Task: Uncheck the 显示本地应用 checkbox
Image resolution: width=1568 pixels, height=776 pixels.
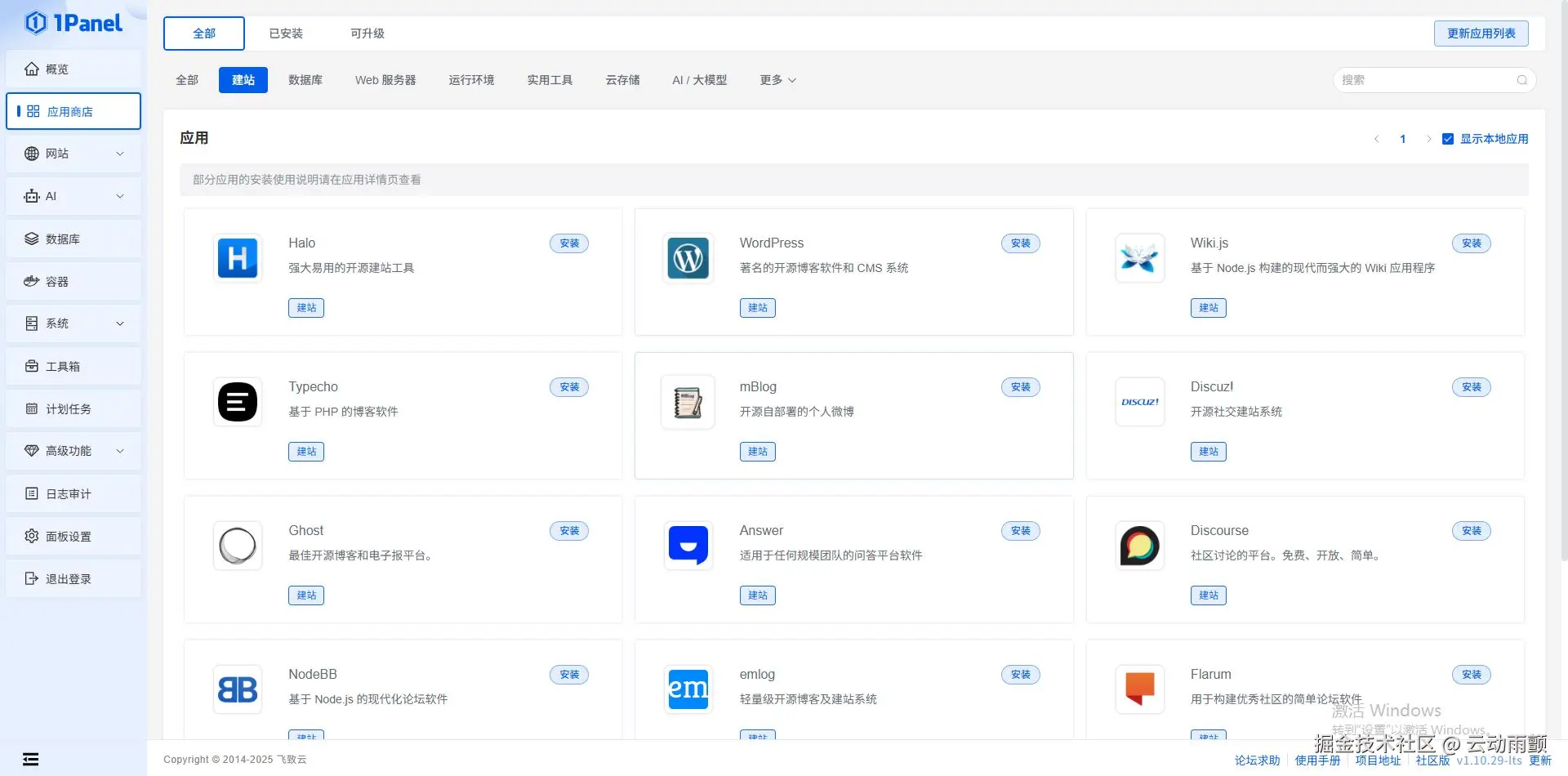Action: [x=1448, y=139]
